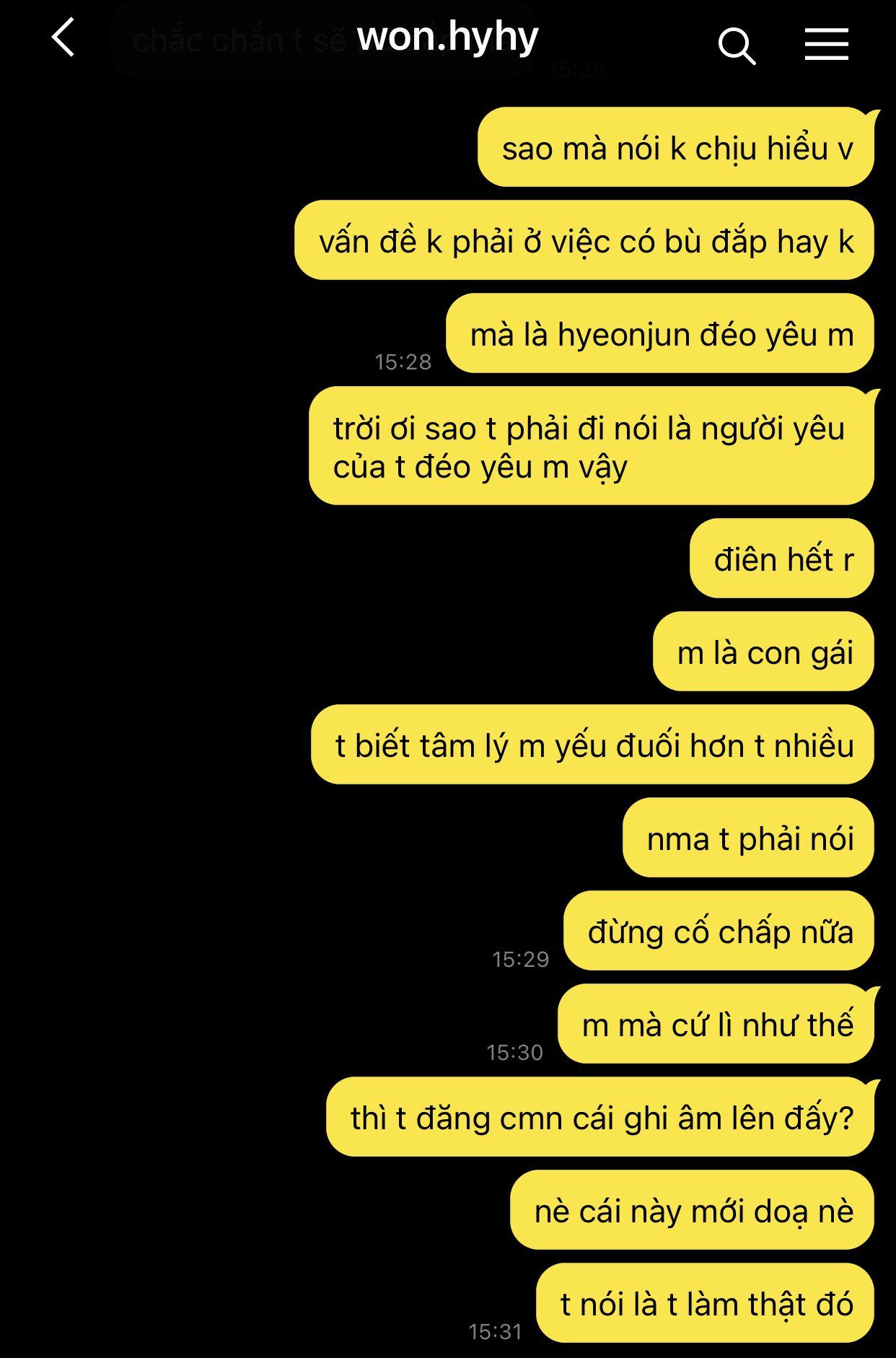Select message "t biết tâm lý m yếu đuối hơn t nhiều"
This screenshot has height=1358, width=896.
[592, 745]
